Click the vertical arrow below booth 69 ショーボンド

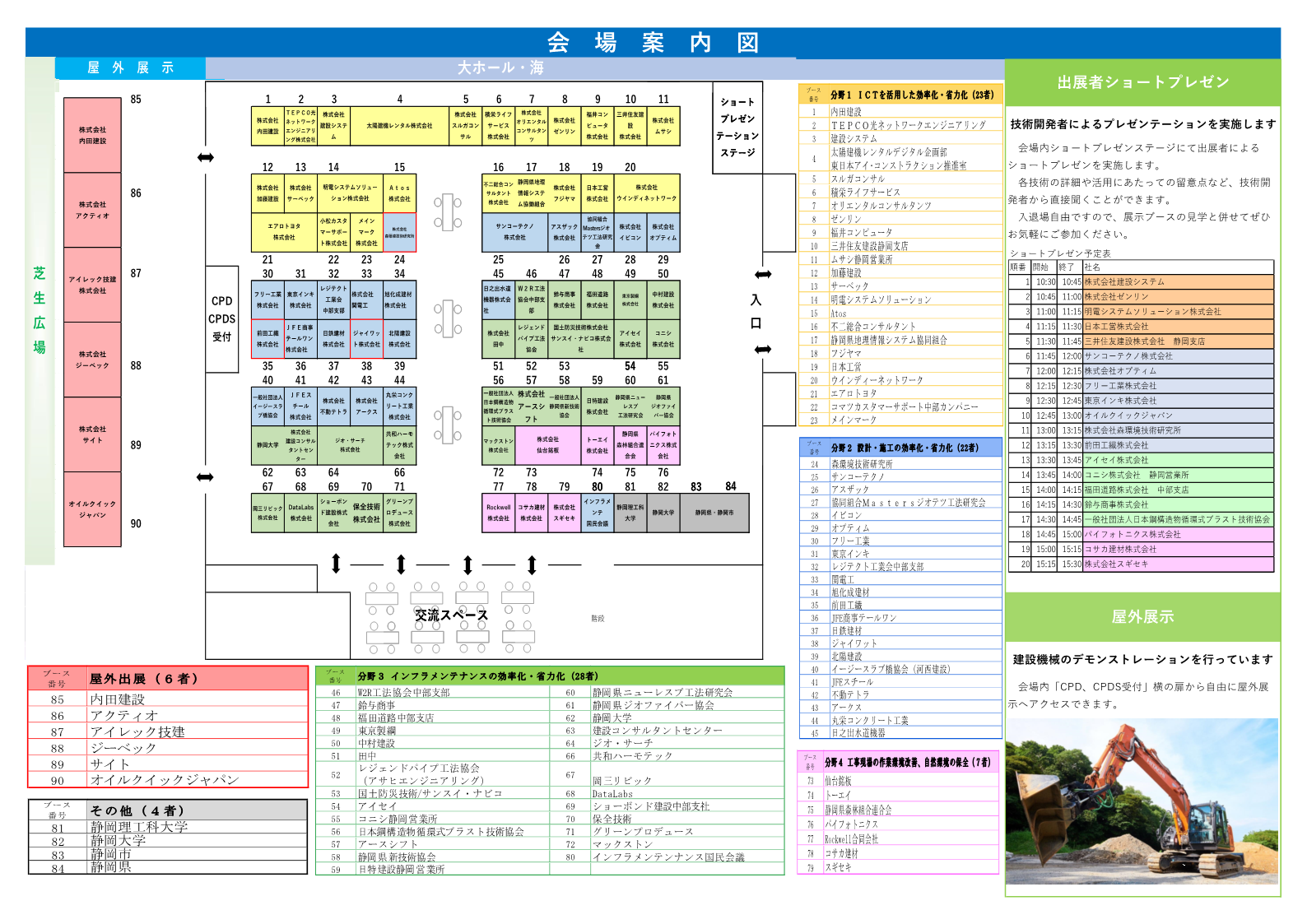tap(336, 564)
